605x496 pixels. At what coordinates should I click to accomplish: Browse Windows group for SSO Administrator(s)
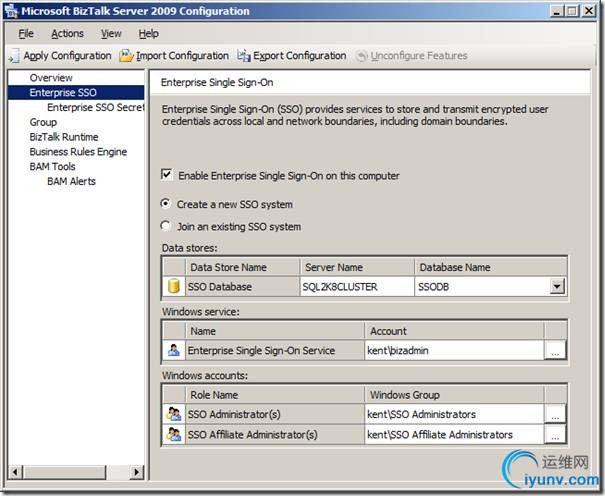tap(555, 414)
